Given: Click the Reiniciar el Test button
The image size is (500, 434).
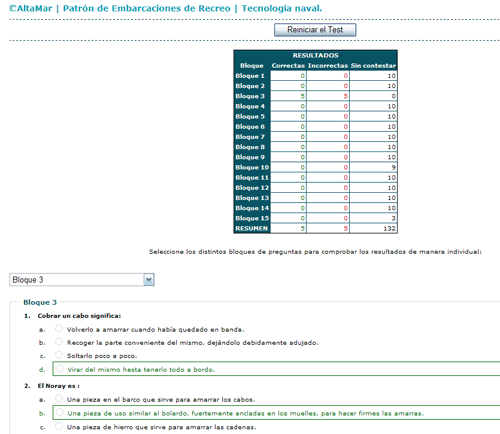Looking at the screenshot, I should click(315, 30).
